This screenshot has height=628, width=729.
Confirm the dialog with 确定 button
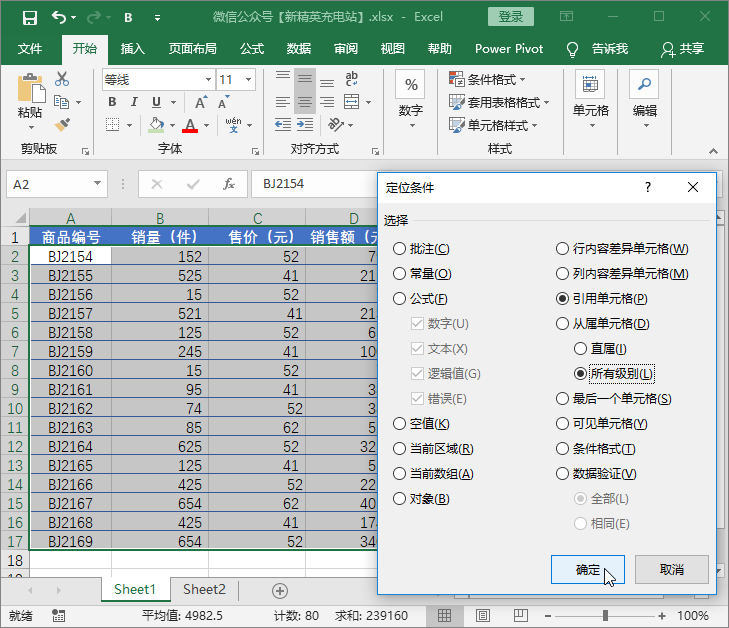(588, 569)
